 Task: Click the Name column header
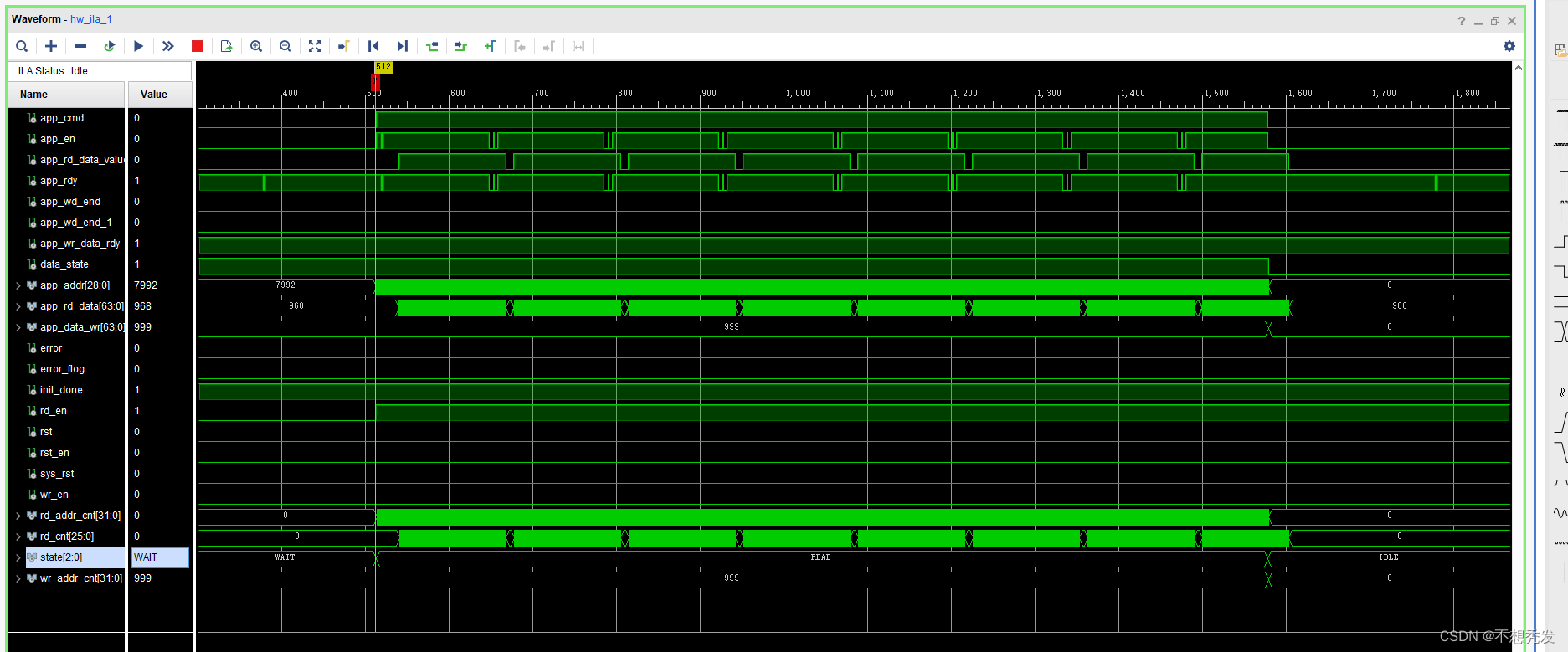coord(67,95)
